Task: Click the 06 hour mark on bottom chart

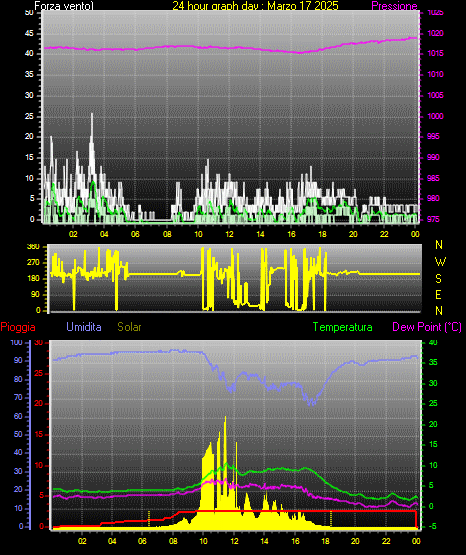Action: point(142,541)
